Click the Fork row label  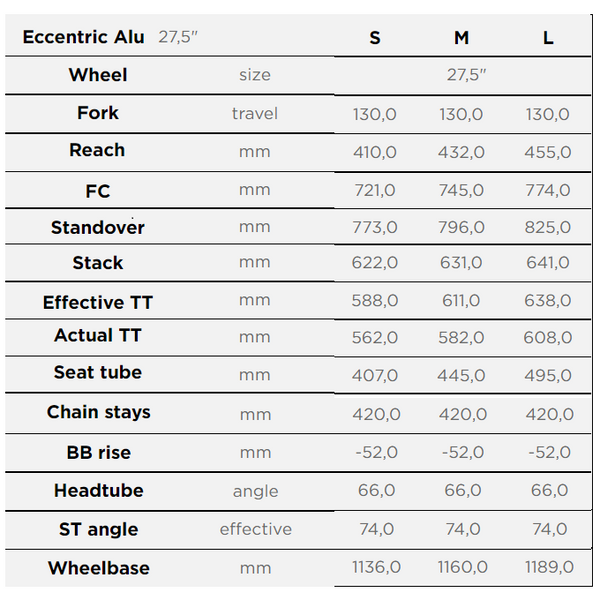pos(98,113)
